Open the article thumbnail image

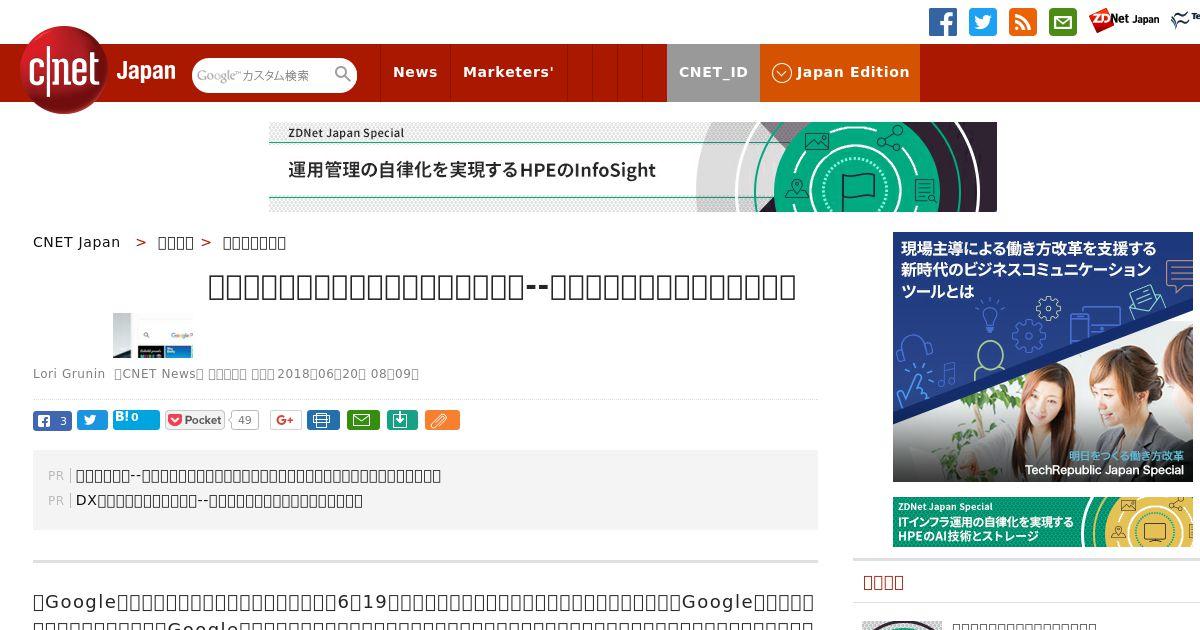152,335
